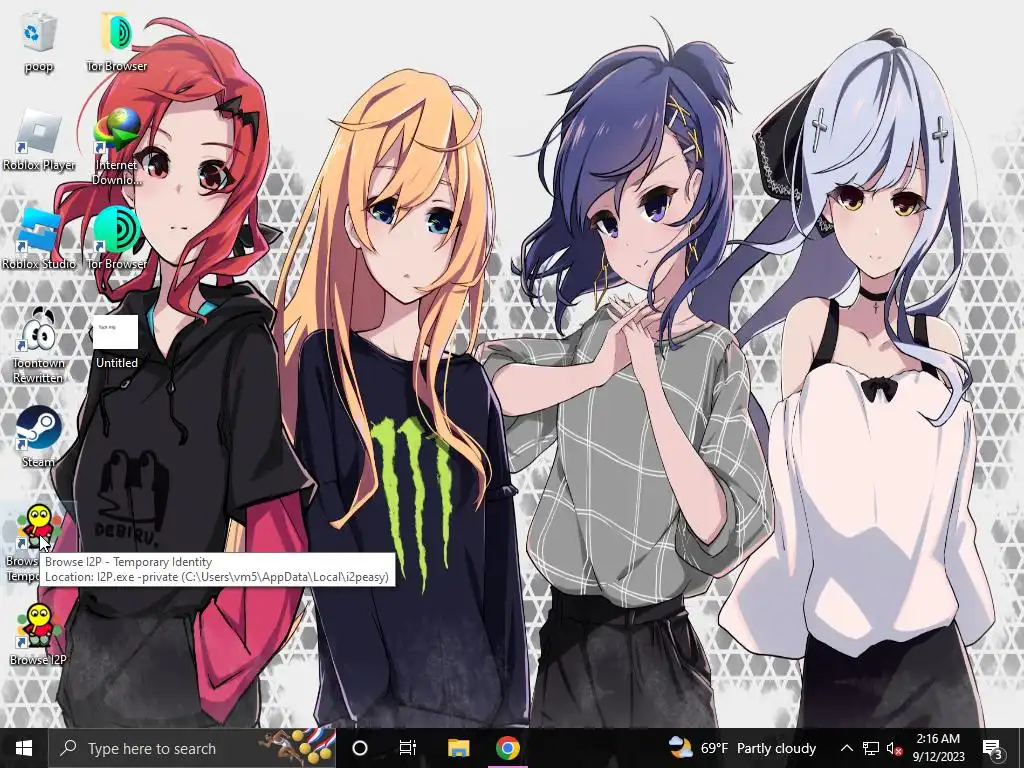This screenshot has height=768, width=1024.
Task: Select the green Tor Browser shortcut
Action: coord(117,239)
